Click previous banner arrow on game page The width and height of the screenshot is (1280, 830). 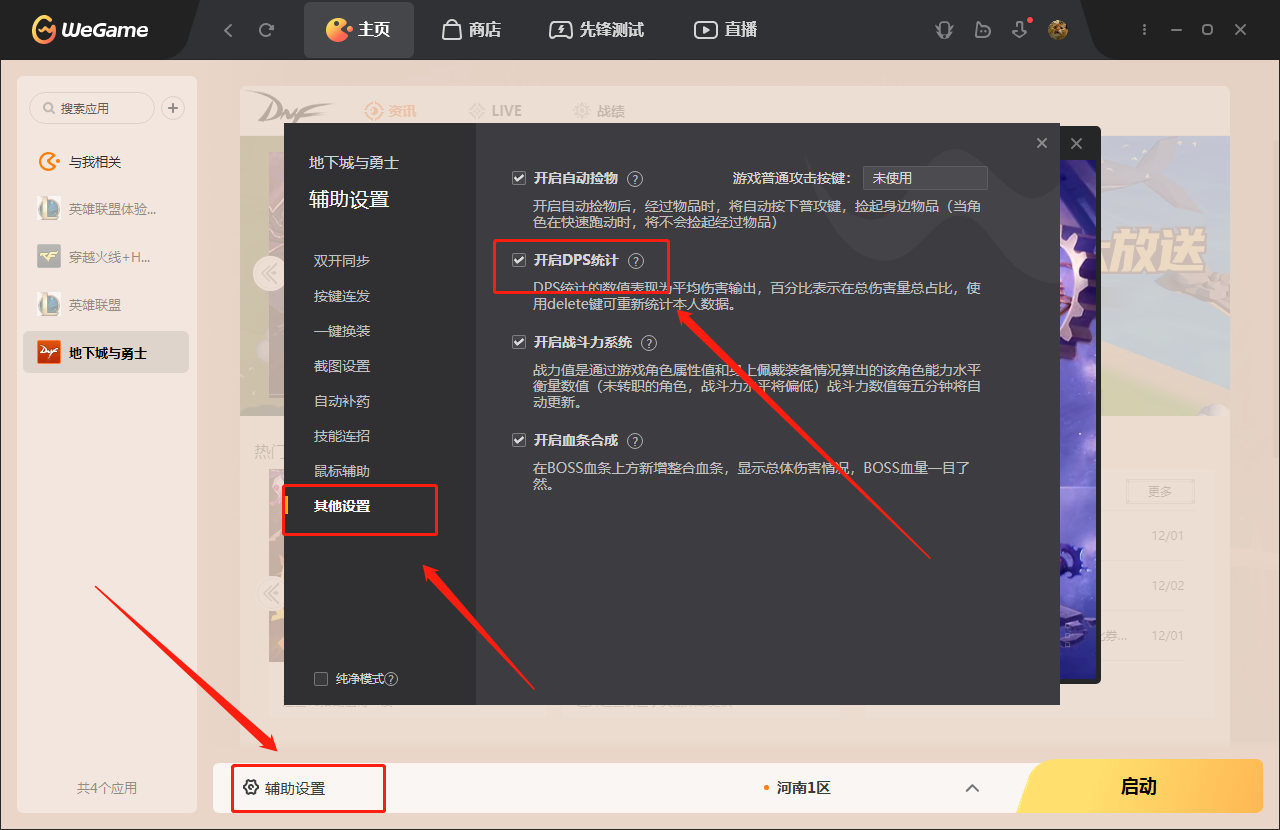(x=268, y=273)
